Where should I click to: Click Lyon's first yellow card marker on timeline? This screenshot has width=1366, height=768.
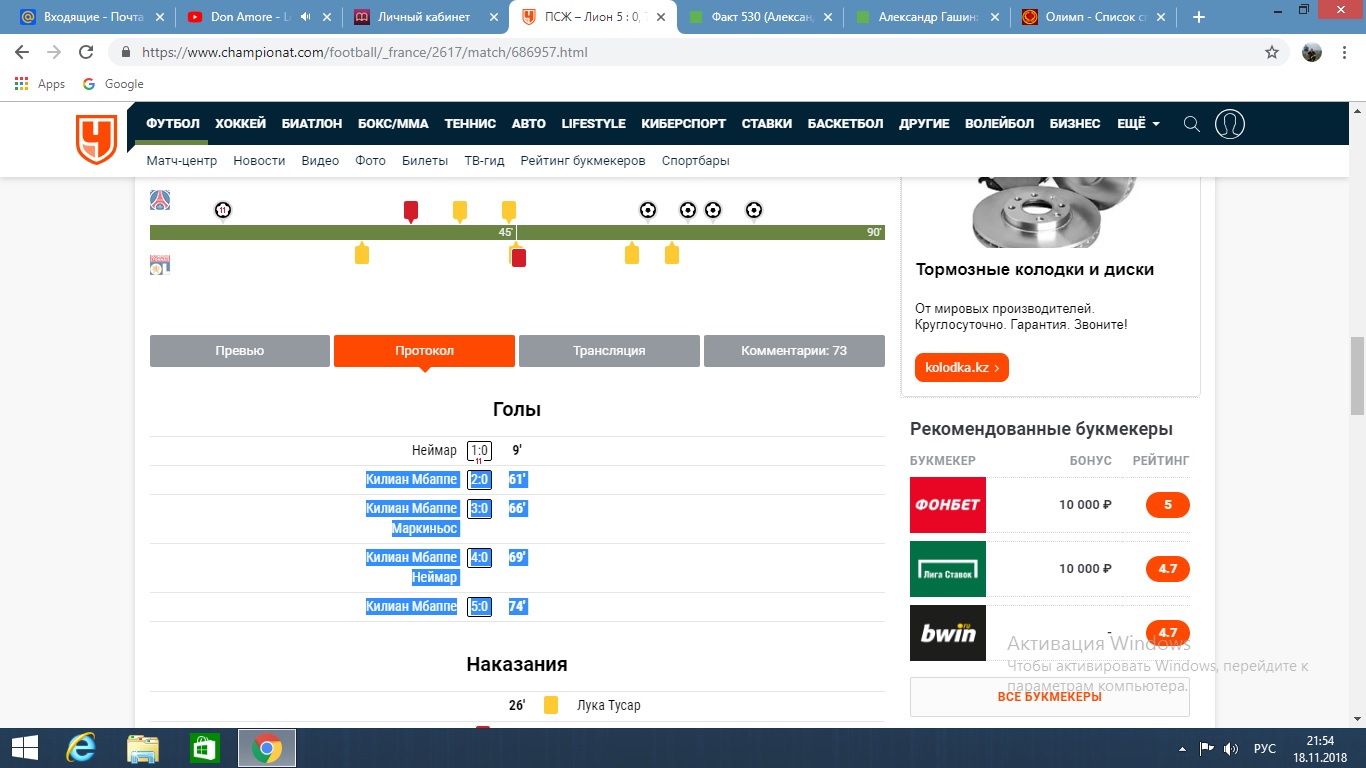click(362, 253)
